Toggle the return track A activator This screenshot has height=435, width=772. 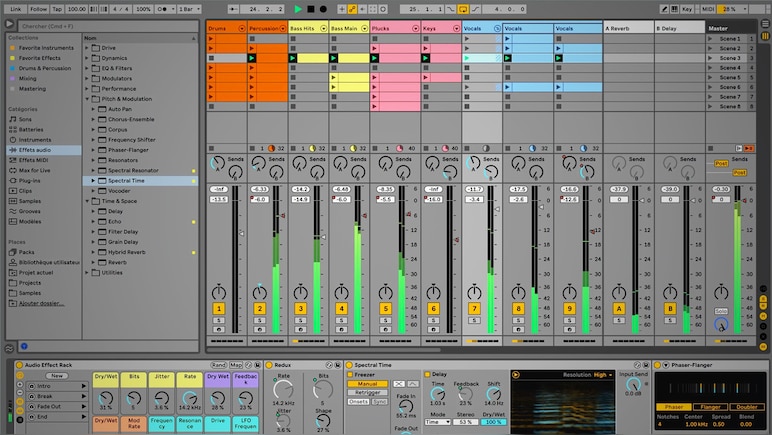(619, 309)
